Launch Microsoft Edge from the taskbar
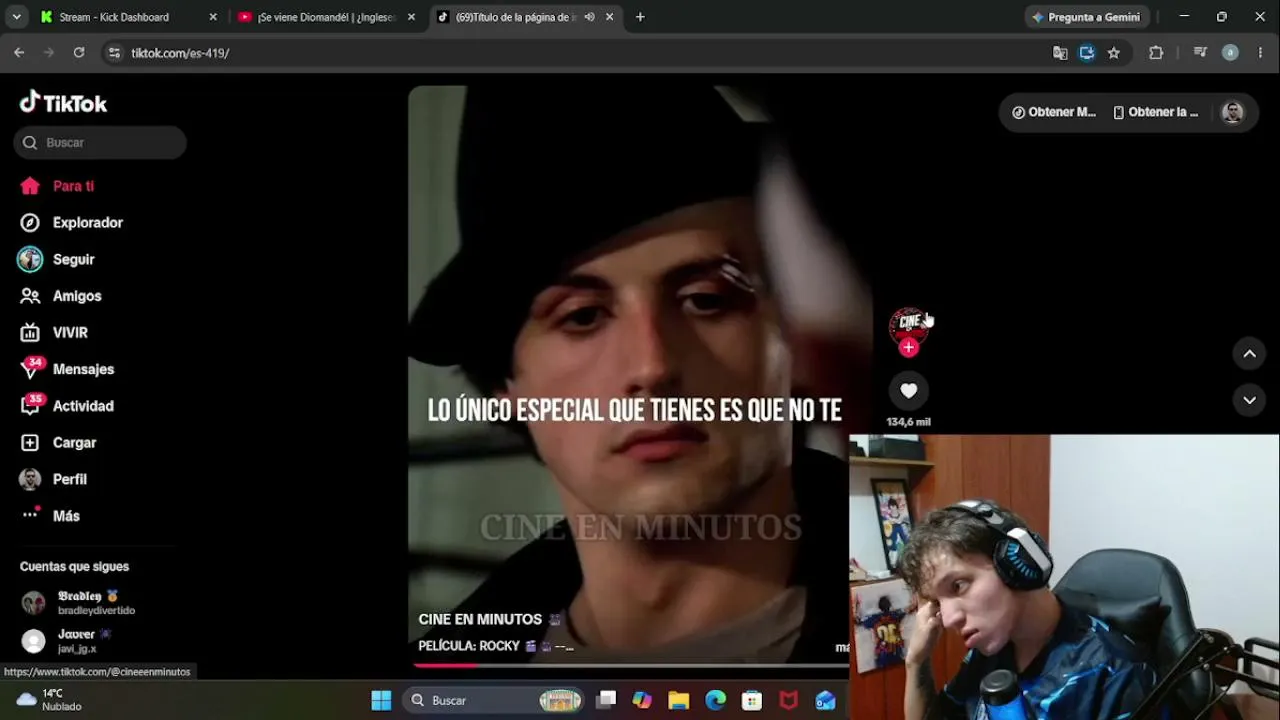 pyautogui.click(x=715, y=700)
